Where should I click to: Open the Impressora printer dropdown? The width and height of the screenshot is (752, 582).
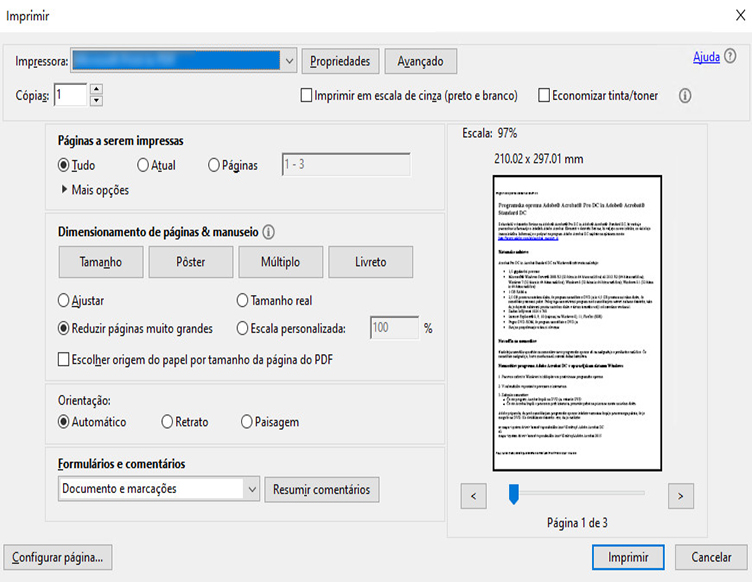184,61
